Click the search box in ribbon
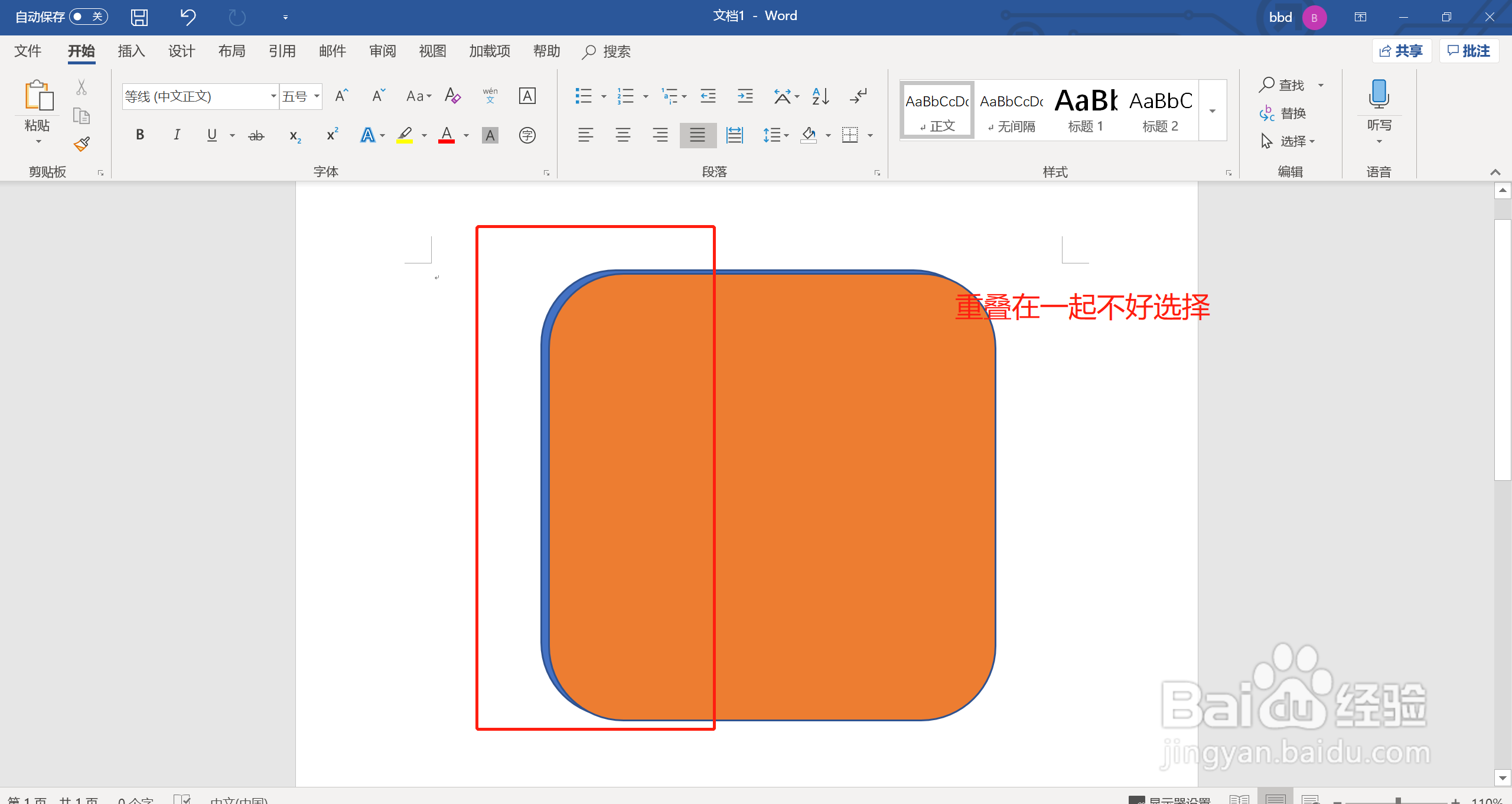Viewport: 1512px width, 804px height. pos(607,51)
